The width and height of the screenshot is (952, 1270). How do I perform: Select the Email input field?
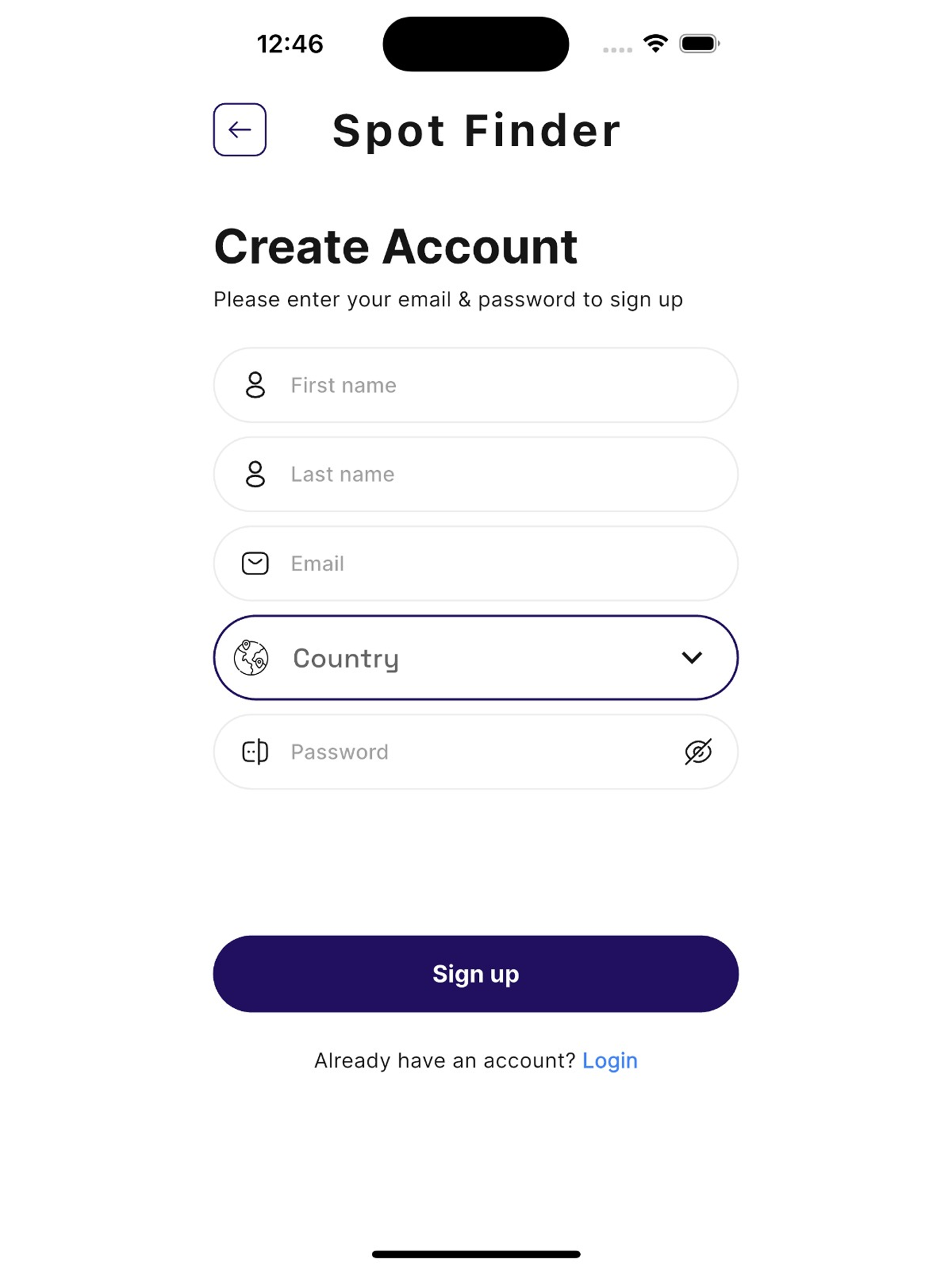(x=476, y=564)
